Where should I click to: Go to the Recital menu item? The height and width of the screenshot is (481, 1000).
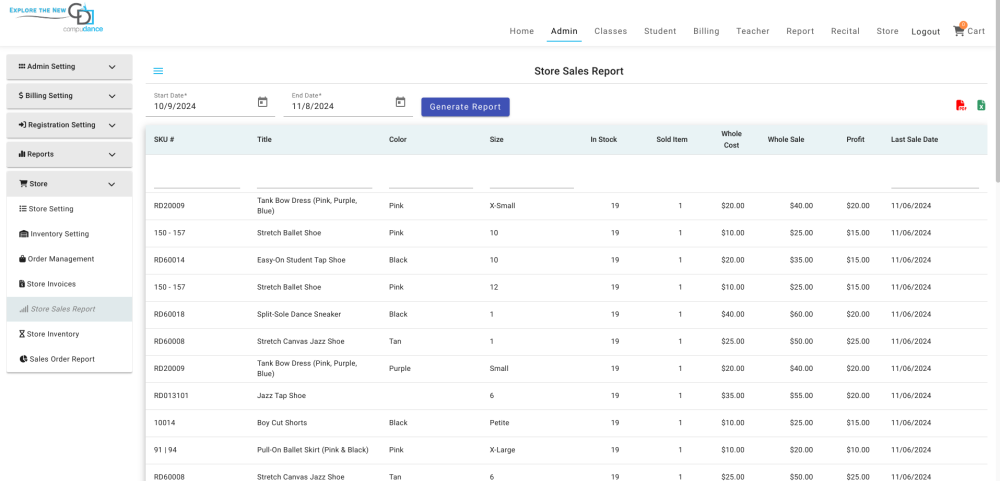(x=845, y=31)
